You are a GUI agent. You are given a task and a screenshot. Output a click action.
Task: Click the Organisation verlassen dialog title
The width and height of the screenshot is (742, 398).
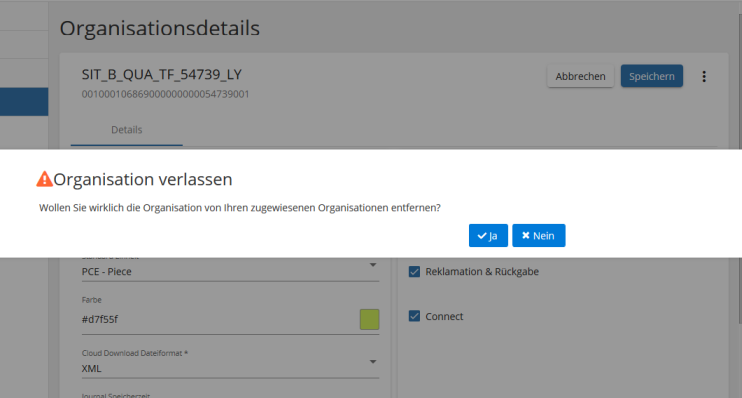click(x=143, y=179)
